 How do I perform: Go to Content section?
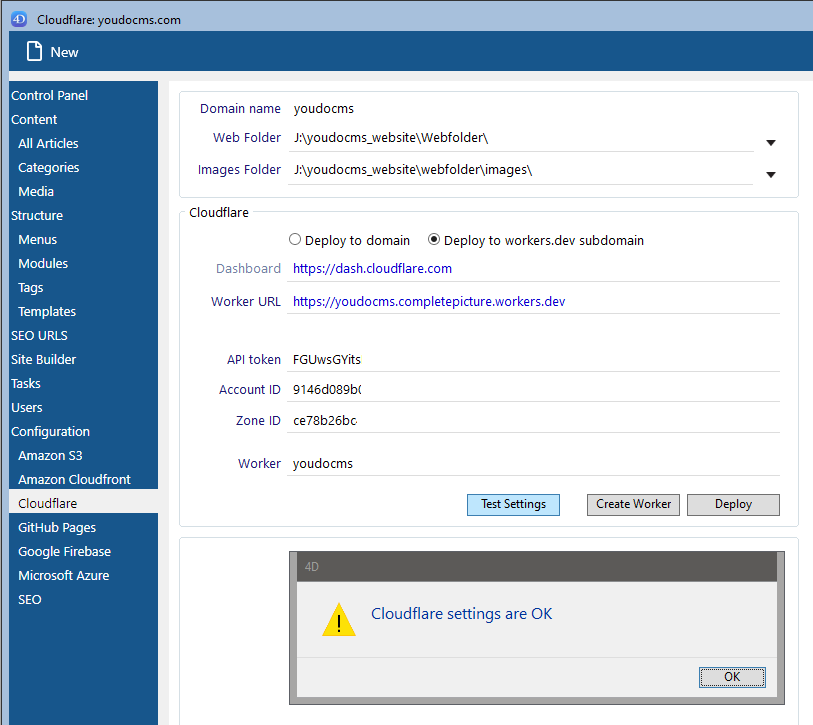tap(34, 119)
